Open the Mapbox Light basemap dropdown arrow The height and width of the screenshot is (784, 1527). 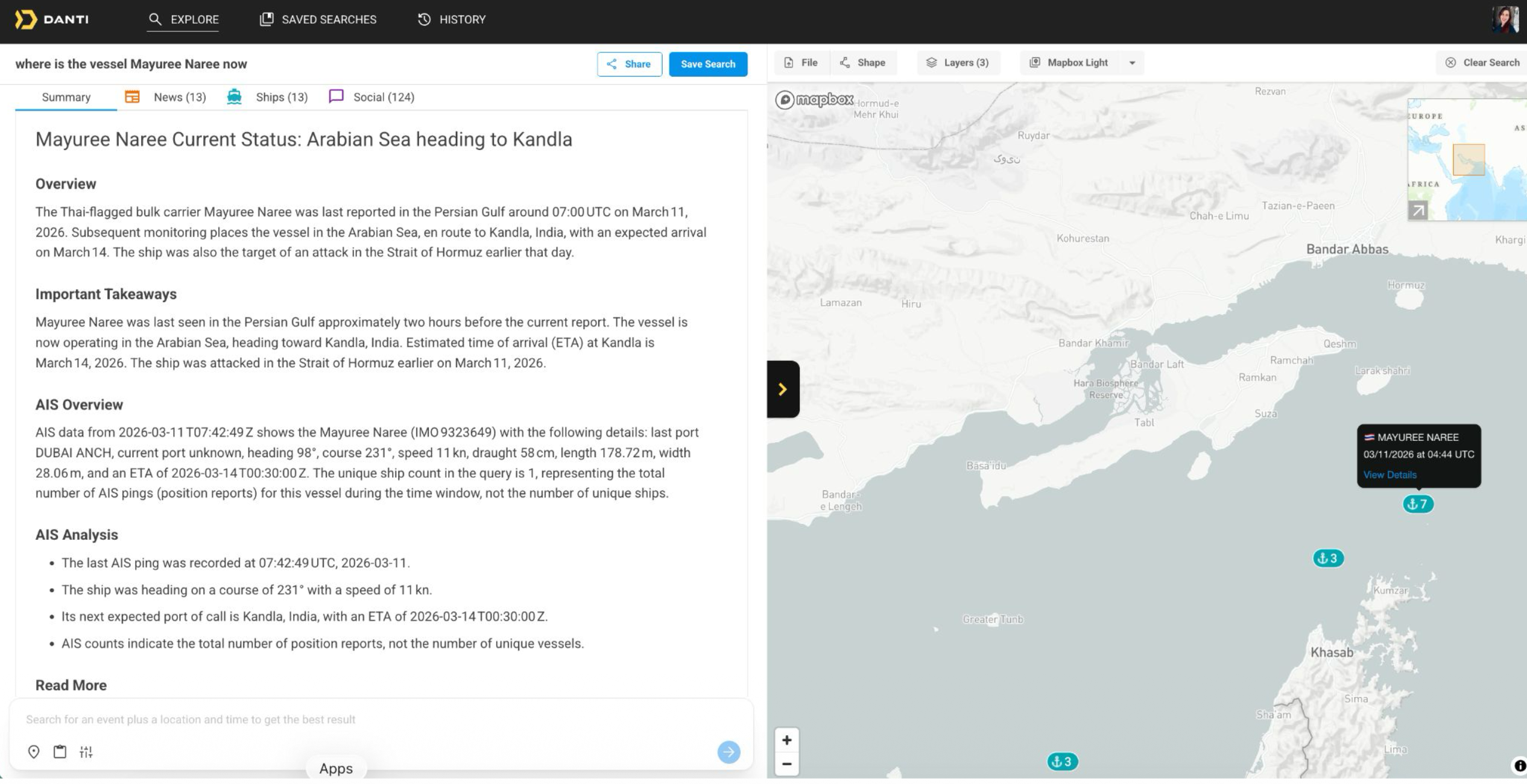1132,63
